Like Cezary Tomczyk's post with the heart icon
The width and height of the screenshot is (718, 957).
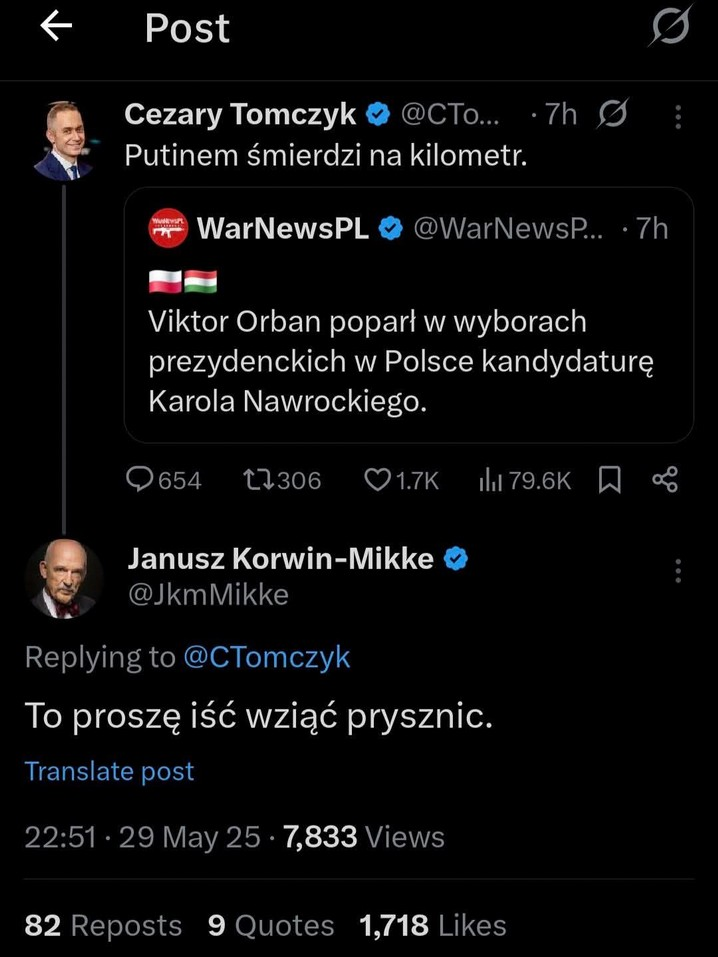click(377, 480)
